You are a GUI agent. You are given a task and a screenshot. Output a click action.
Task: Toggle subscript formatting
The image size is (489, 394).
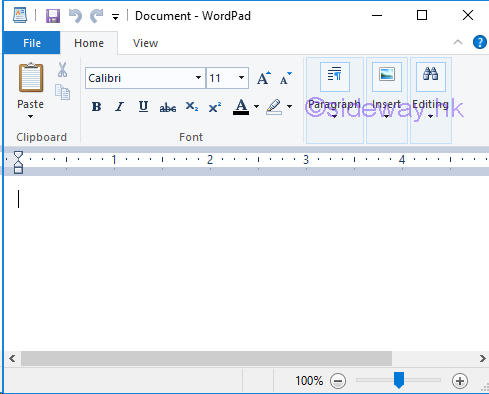(x=192, y=107)
